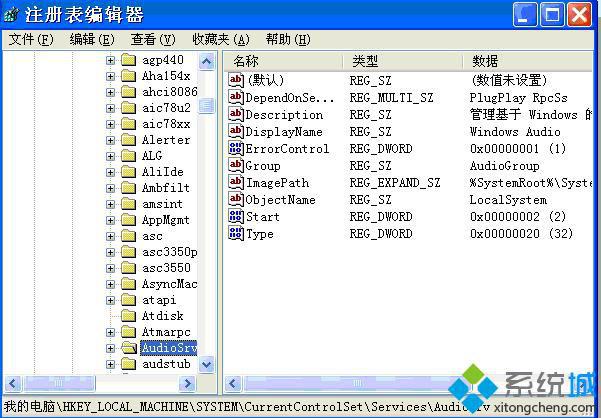Click the open AudioSrv folder icon
This screenshot has height=418, width=601.
(x=129, y=348)
